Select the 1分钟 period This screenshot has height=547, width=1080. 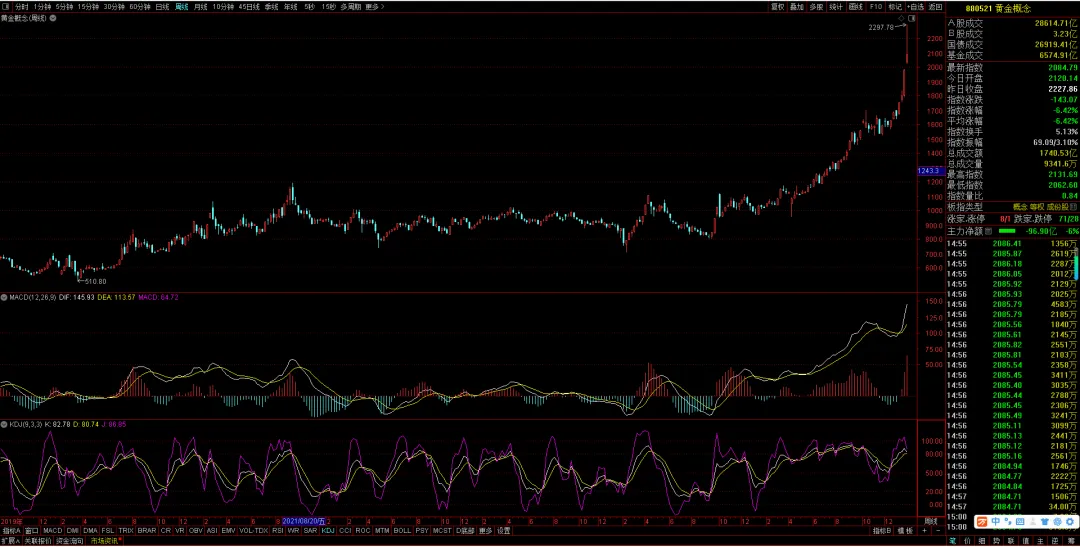point(43,6)
